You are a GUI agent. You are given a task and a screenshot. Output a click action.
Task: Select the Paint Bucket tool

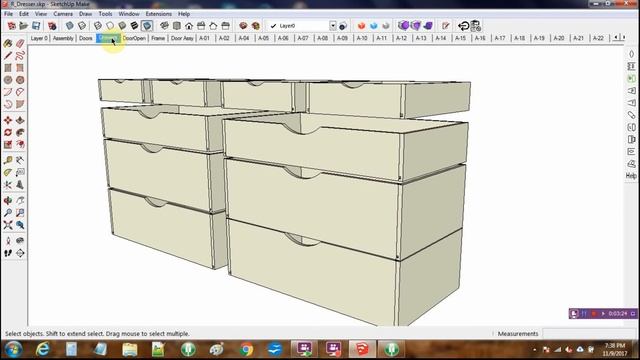pos(8,43)
